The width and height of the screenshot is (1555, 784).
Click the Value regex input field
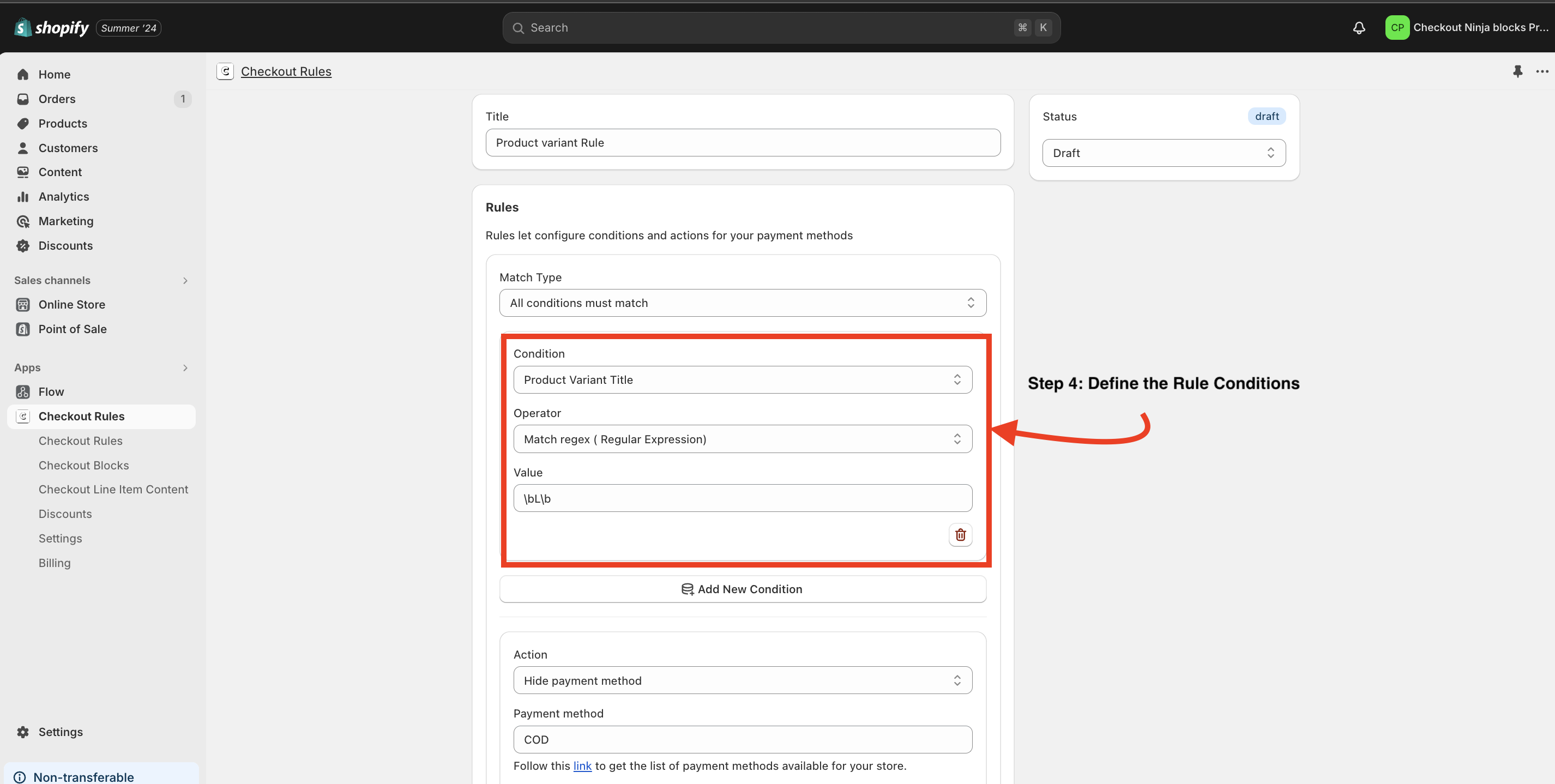point(743,498)
